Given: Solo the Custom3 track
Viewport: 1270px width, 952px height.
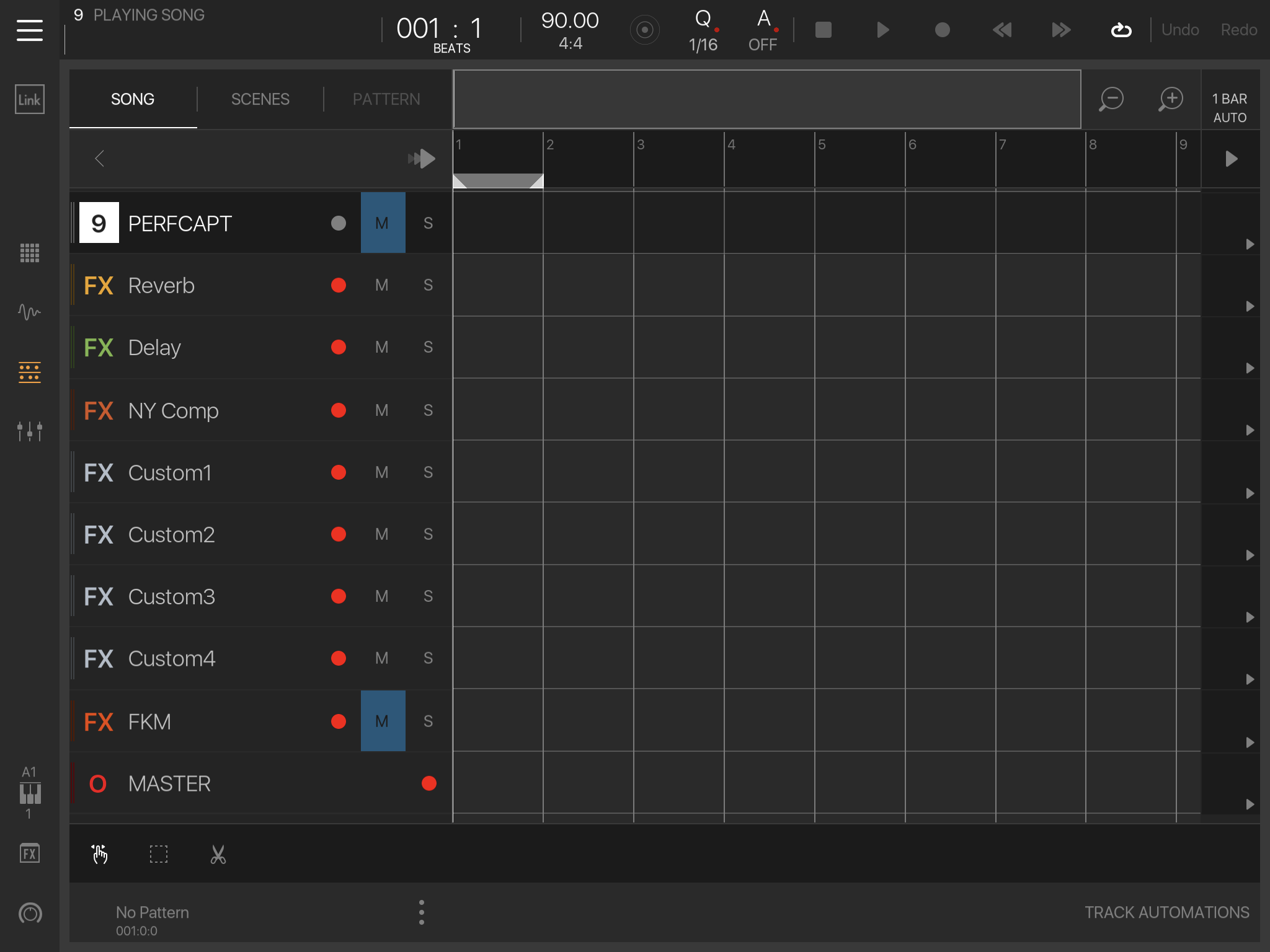Looking at the screenshot, I should point(428,596).
